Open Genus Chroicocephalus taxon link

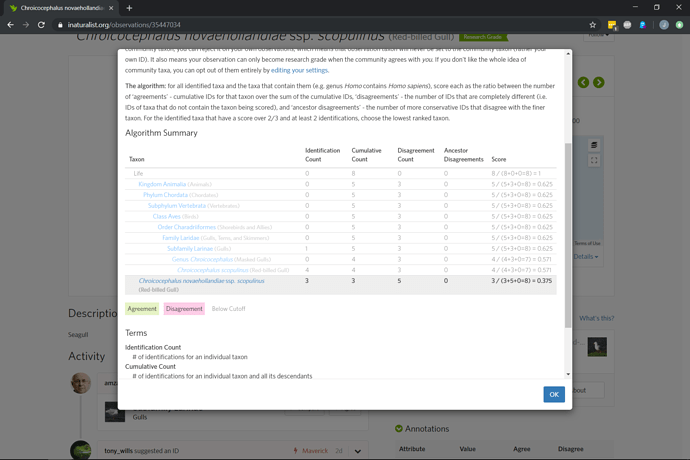[x=202, y=259]
